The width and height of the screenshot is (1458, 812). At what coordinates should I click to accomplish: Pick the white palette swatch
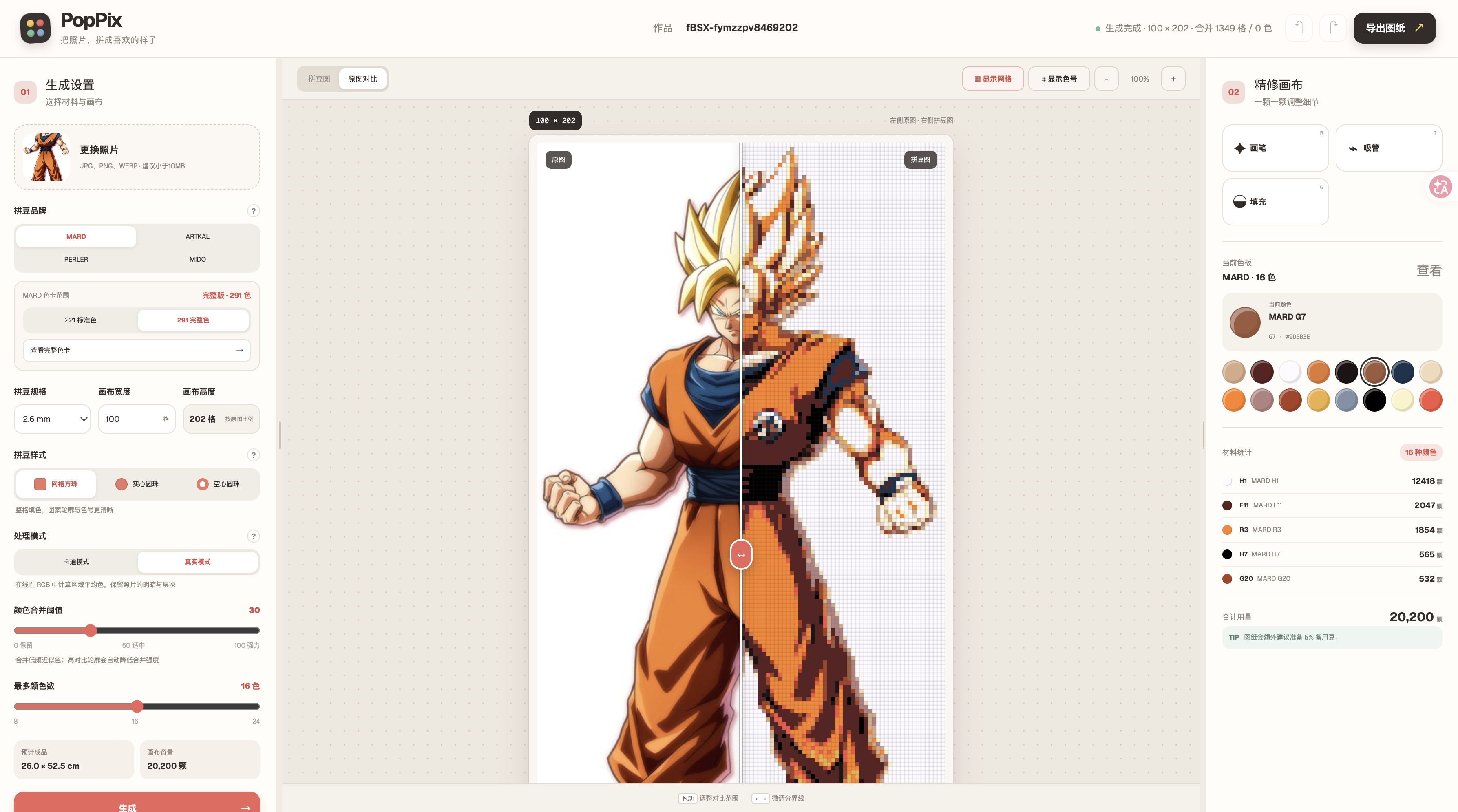[x=1290, y=372]
